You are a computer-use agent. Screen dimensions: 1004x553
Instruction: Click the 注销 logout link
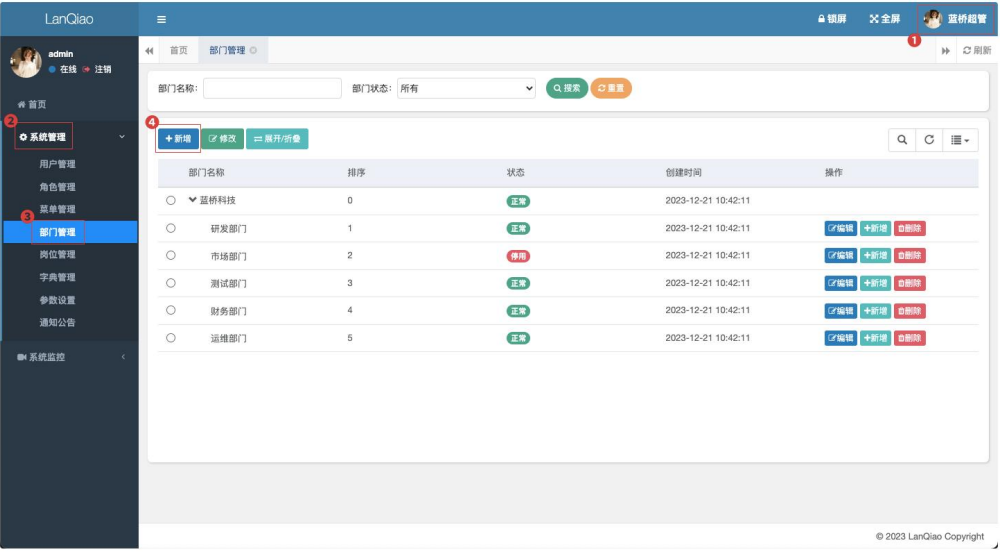tap(97, 69)
